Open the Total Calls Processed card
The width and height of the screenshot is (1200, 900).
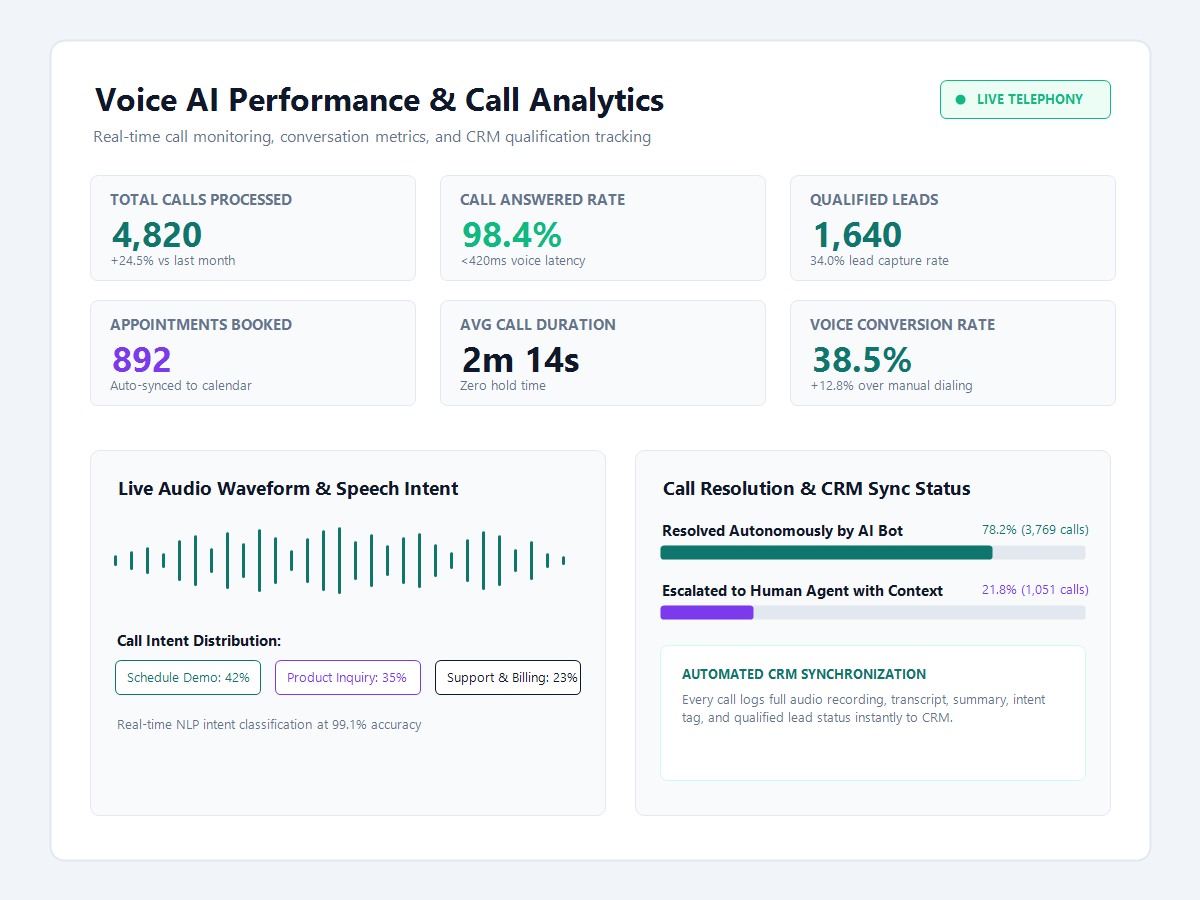253,228
